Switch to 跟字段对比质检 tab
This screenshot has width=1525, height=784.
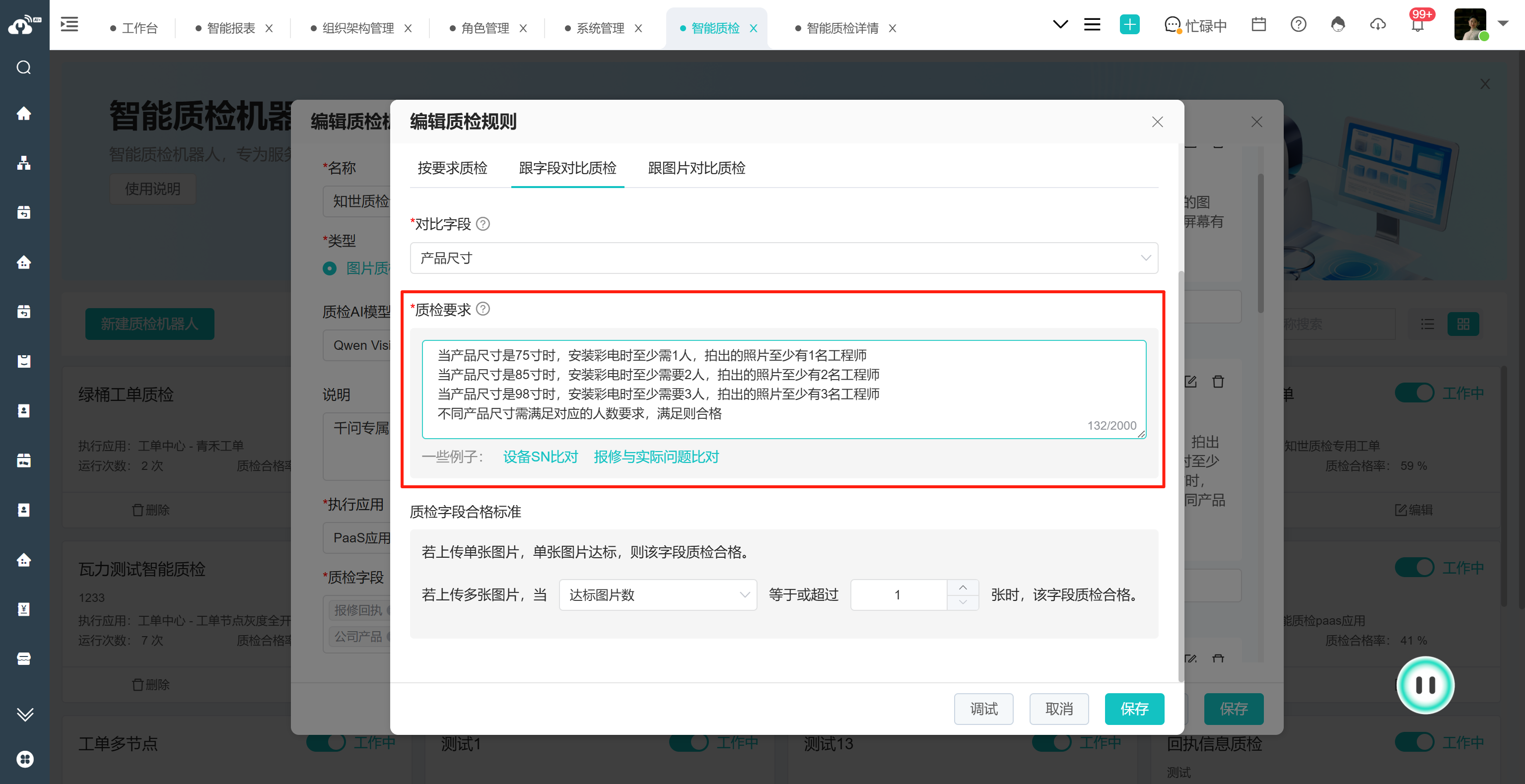(567, 168)
